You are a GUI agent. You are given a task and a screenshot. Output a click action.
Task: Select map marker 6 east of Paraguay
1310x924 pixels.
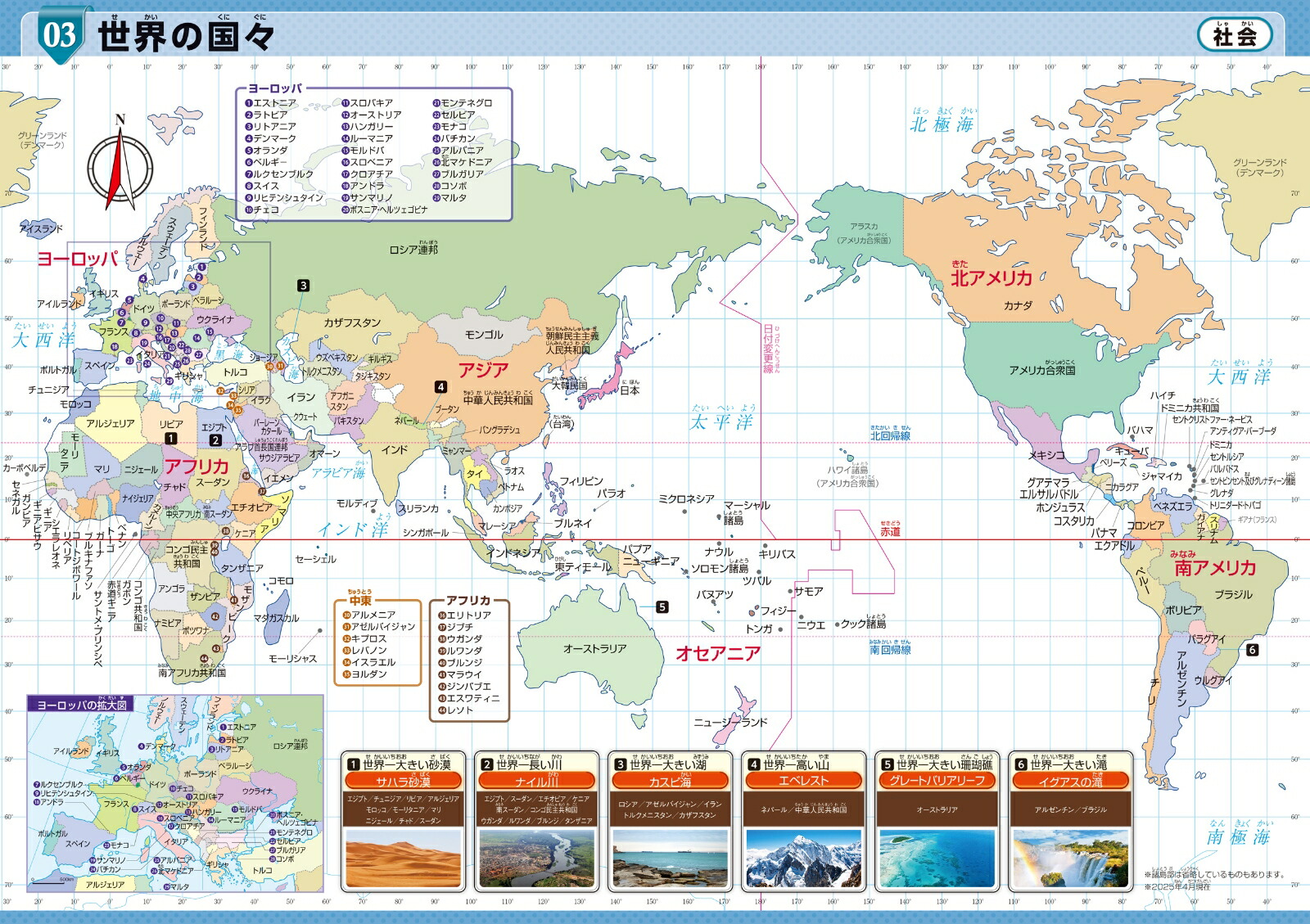pyautogui.click(x=1252, y=650)
